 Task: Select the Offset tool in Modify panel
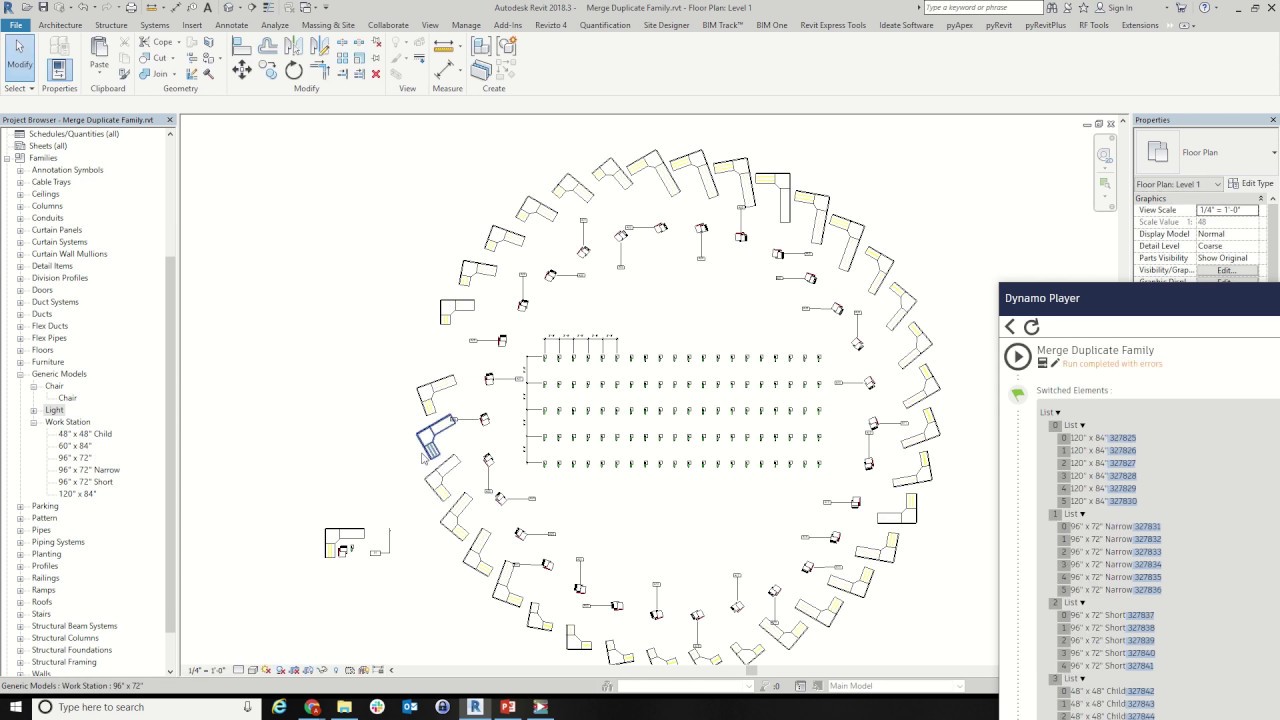click(x=268, y=45)
